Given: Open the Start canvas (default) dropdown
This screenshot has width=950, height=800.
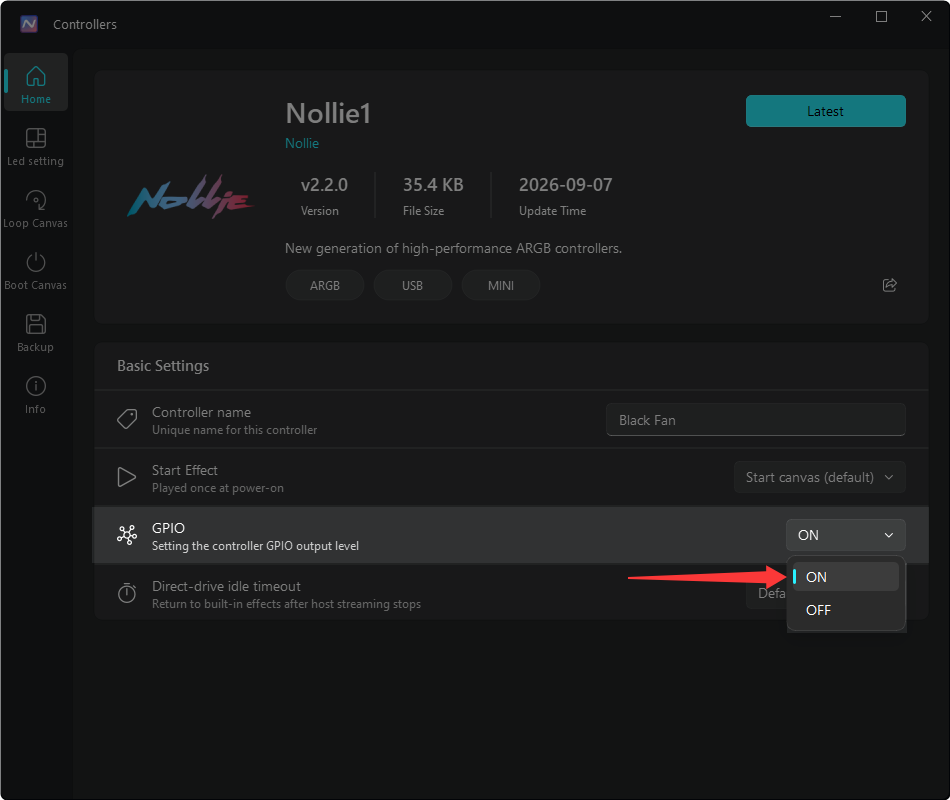Looking at the screenshot, I should coord(820,477).
